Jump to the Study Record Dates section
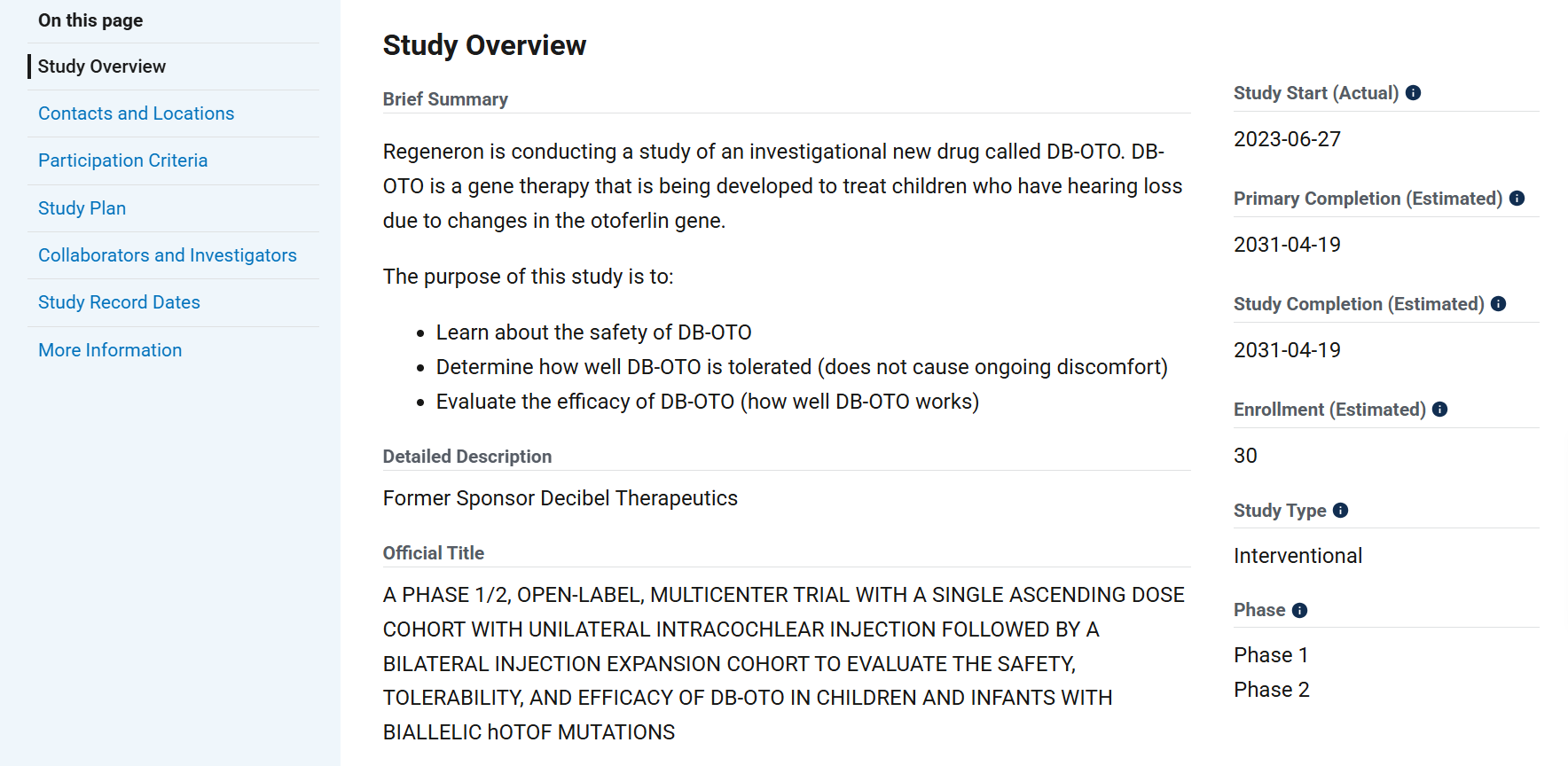The image size is (1568, 766). pos(119,302)
